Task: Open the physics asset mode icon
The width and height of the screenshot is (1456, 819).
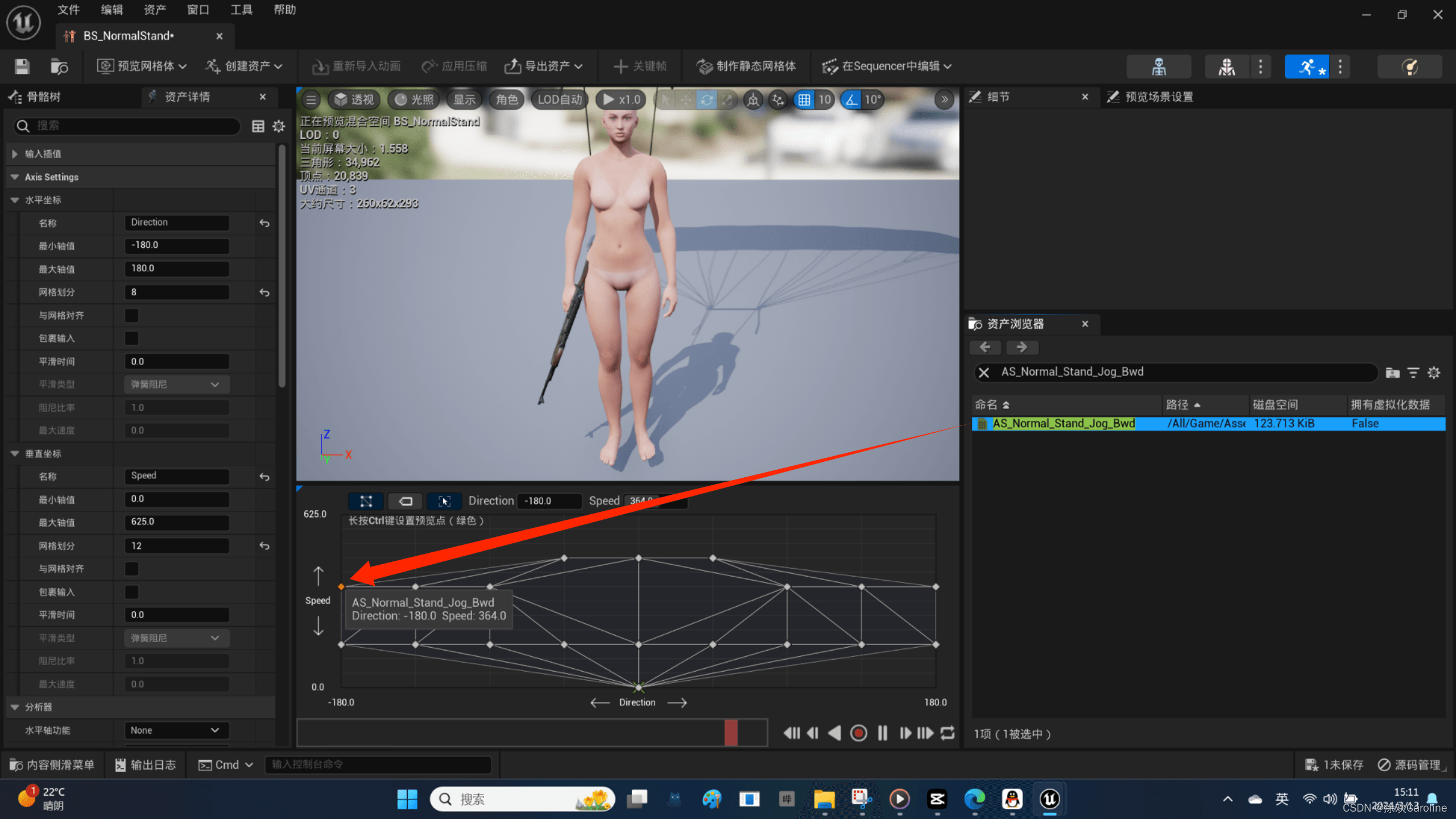Action: (x=1409, y=67)
